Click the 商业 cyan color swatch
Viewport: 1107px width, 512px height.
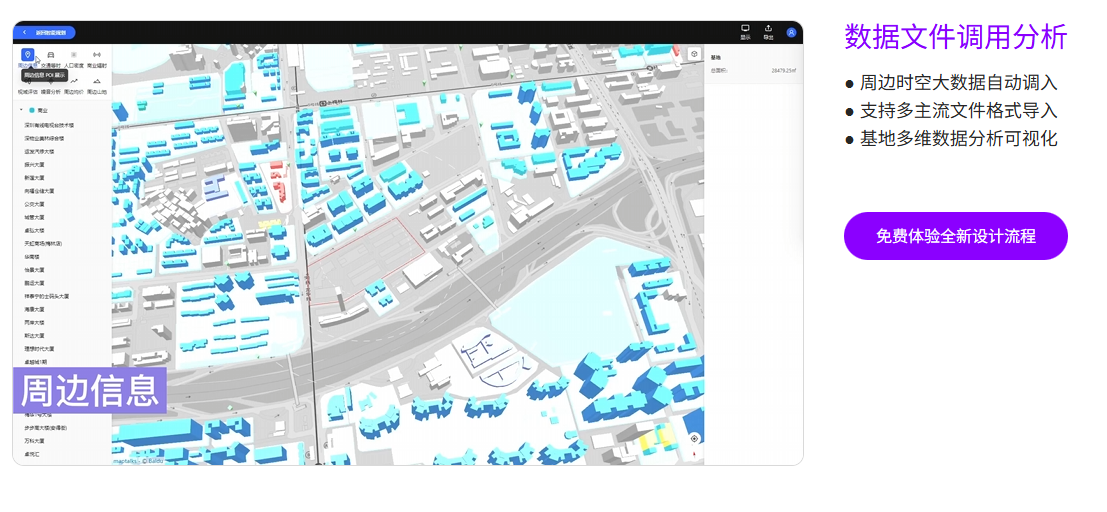click(32, 110)
